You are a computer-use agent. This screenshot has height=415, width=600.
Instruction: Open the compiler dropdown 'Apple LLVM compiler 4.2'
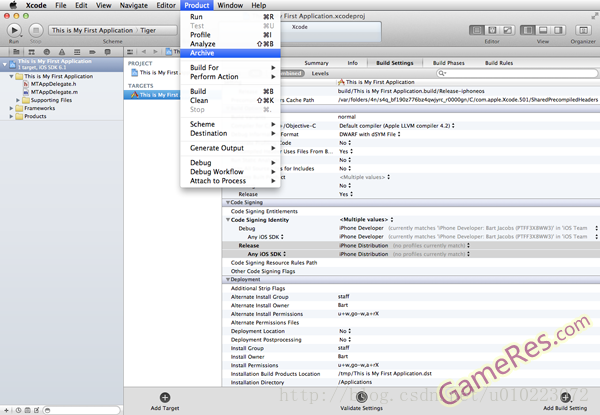click(x=397, y=126)
